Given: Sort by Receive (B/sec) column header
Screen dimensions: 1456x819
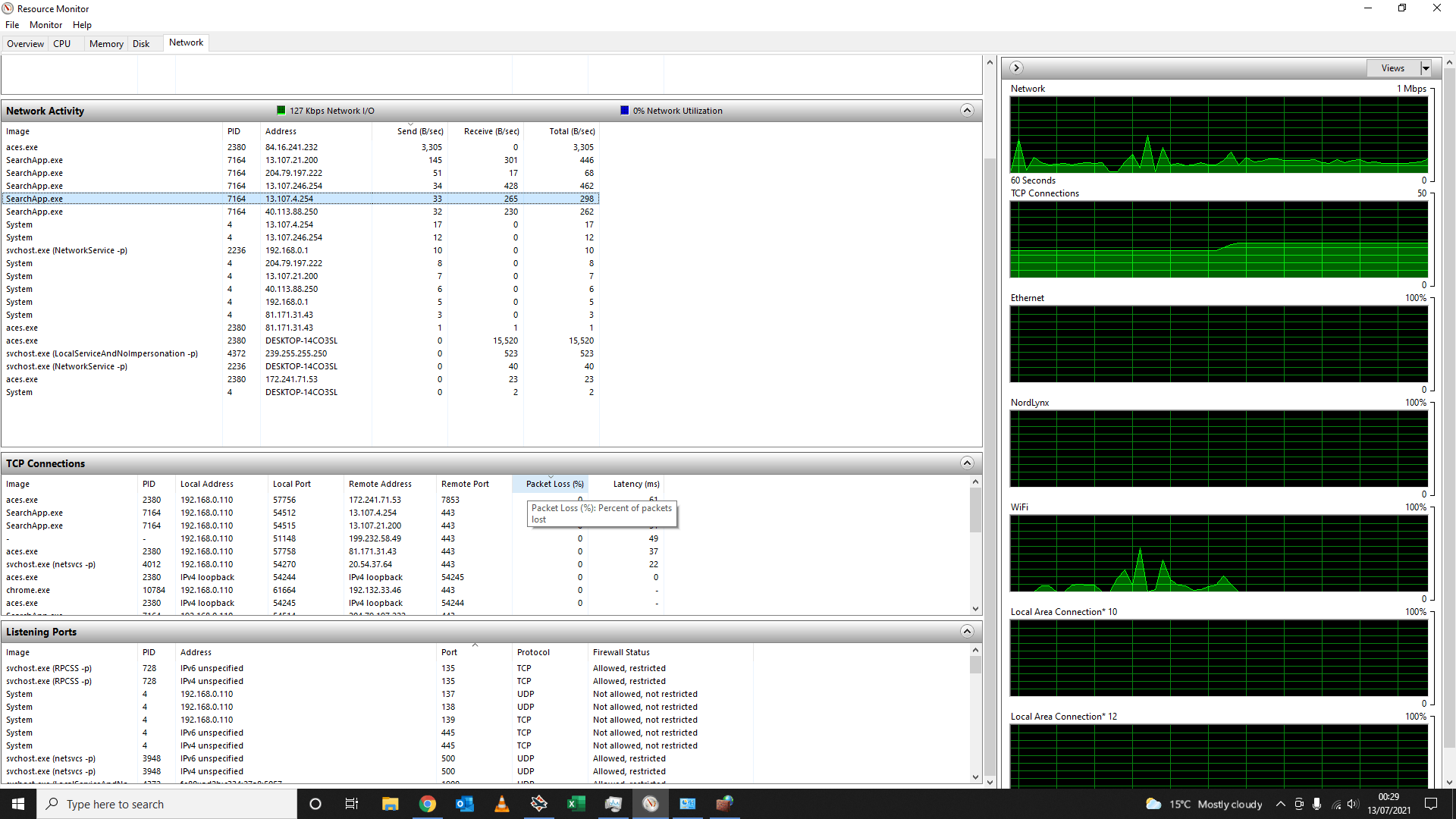Looking at the screenshot, I should (485, 131).
